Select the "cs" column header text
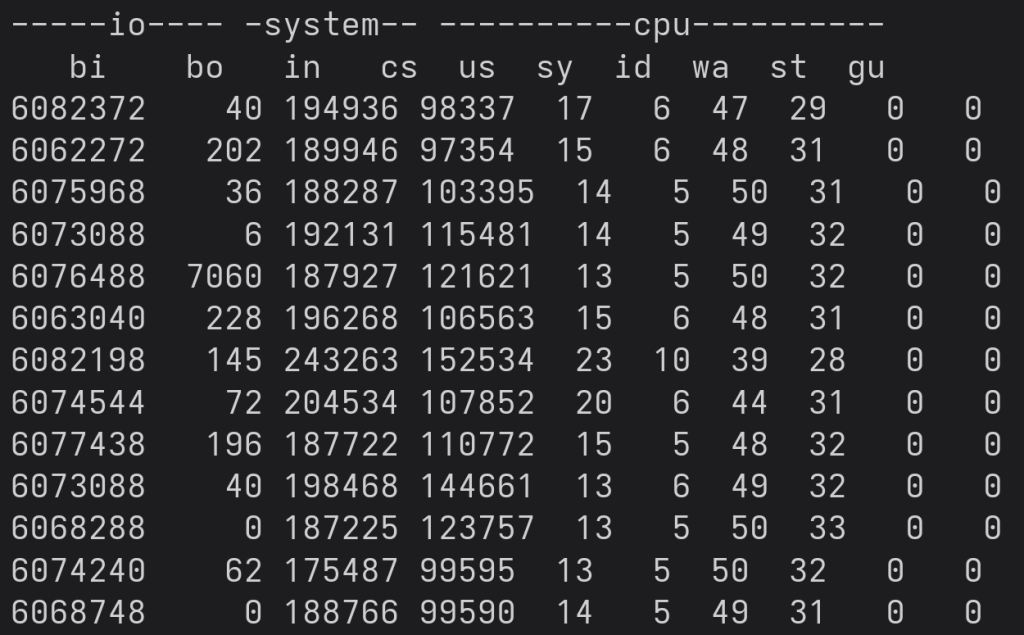This screenshot has width=1024, height=635. point(398,67)
